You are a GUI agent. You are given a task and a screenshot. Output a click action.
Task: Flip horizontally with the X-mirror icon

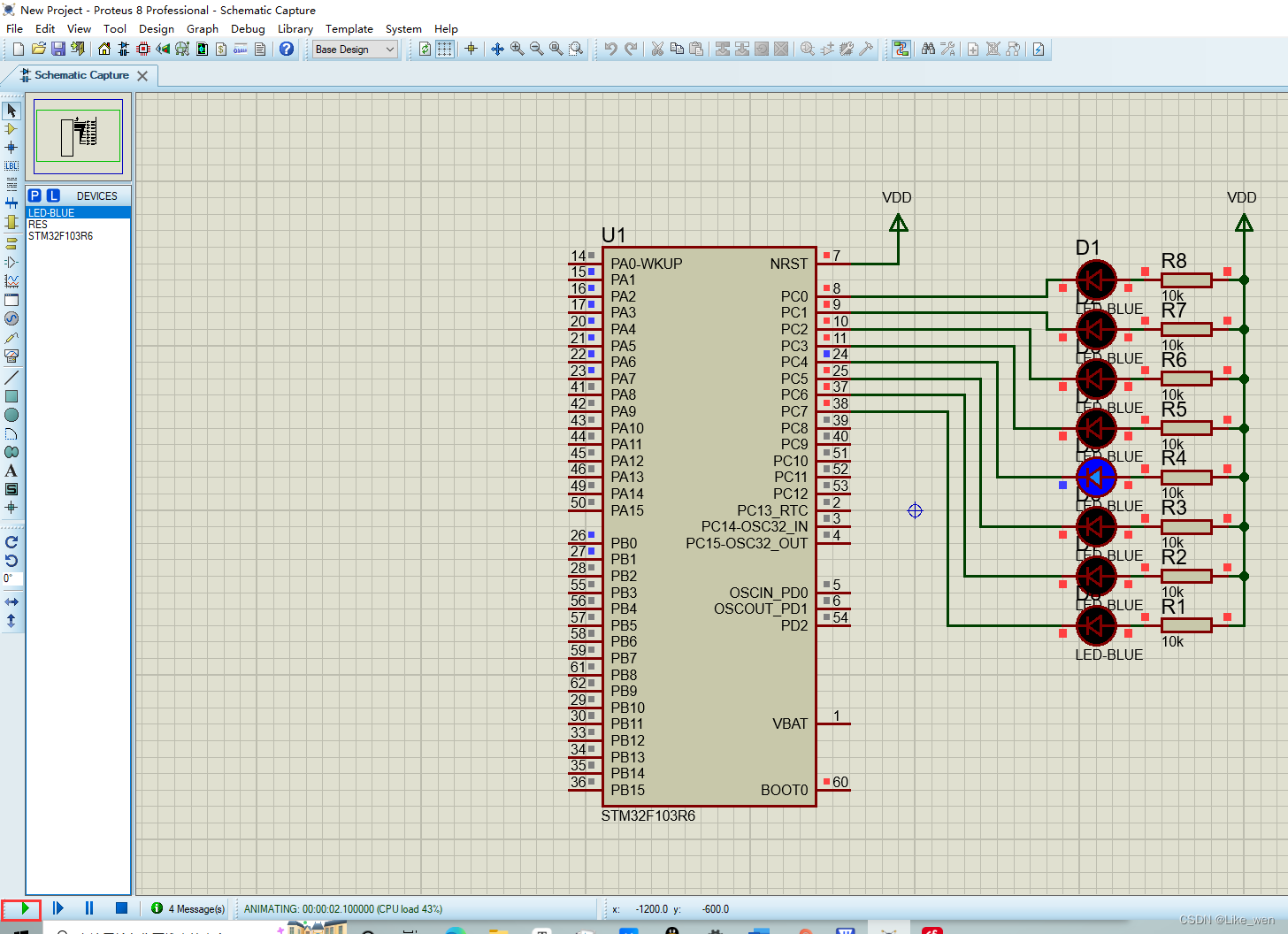pyautogui.click(x=11, y=602)
